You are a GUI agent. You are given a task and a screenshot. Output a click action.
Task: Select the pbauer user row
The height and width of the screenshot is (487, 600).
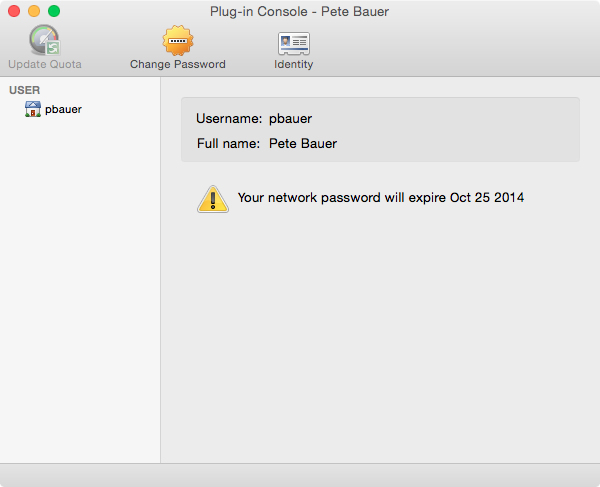tap(80, 109)
